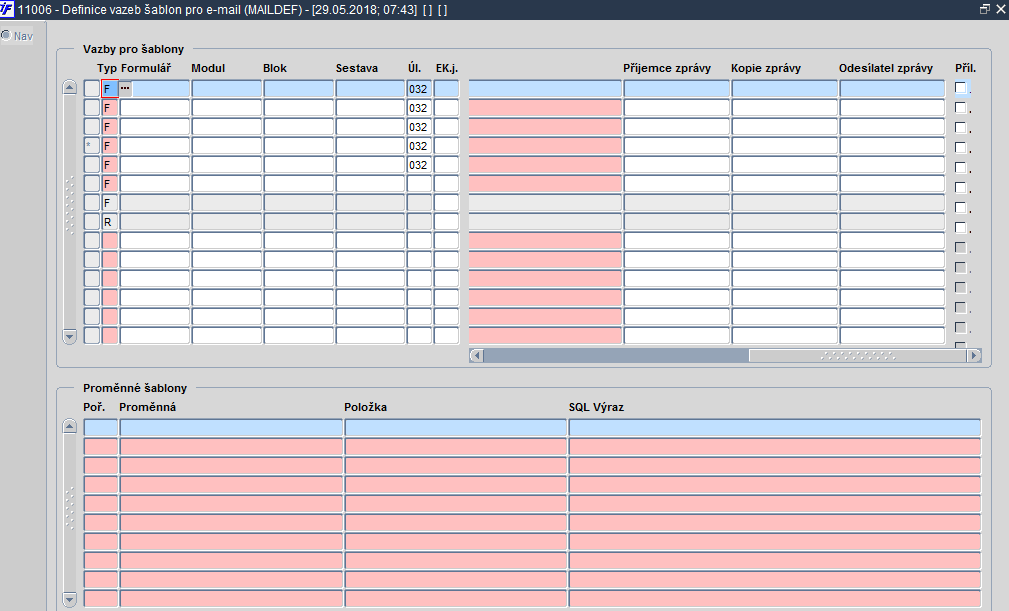Click the Příjemce zprávy field in the first row
The width and height of the screenshot is (1009, 611).
676,89
